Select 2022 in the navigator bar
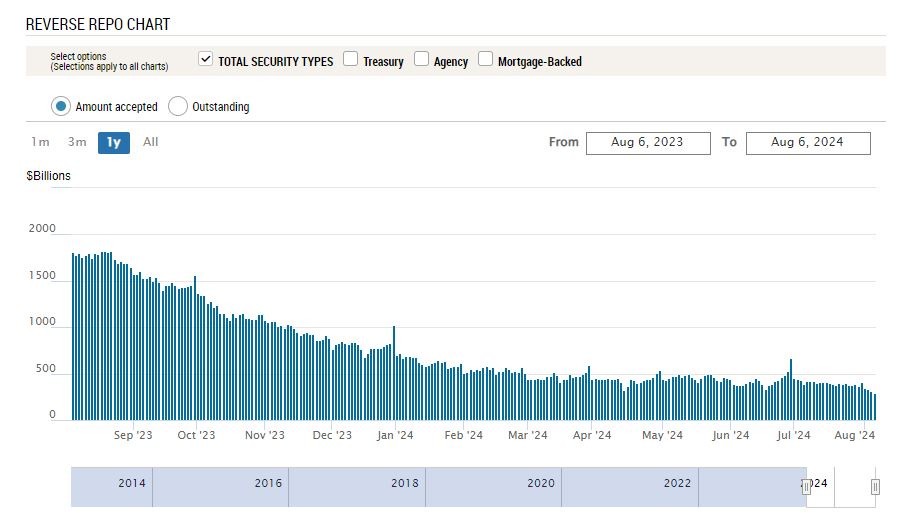This screenshot has width=917, height=529. coord(677,484)
